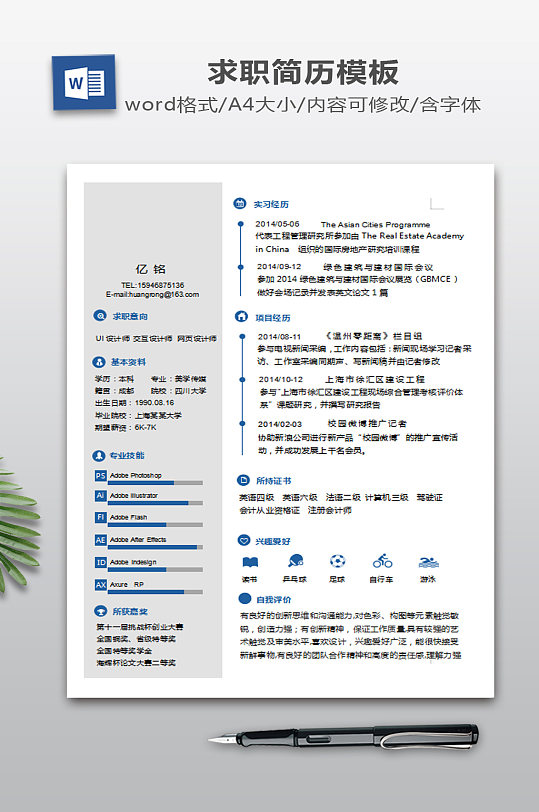This screenshot has width=539, height=812.
Task: Click the 2014/10-12 timeline dot
Action: [242, 380]
